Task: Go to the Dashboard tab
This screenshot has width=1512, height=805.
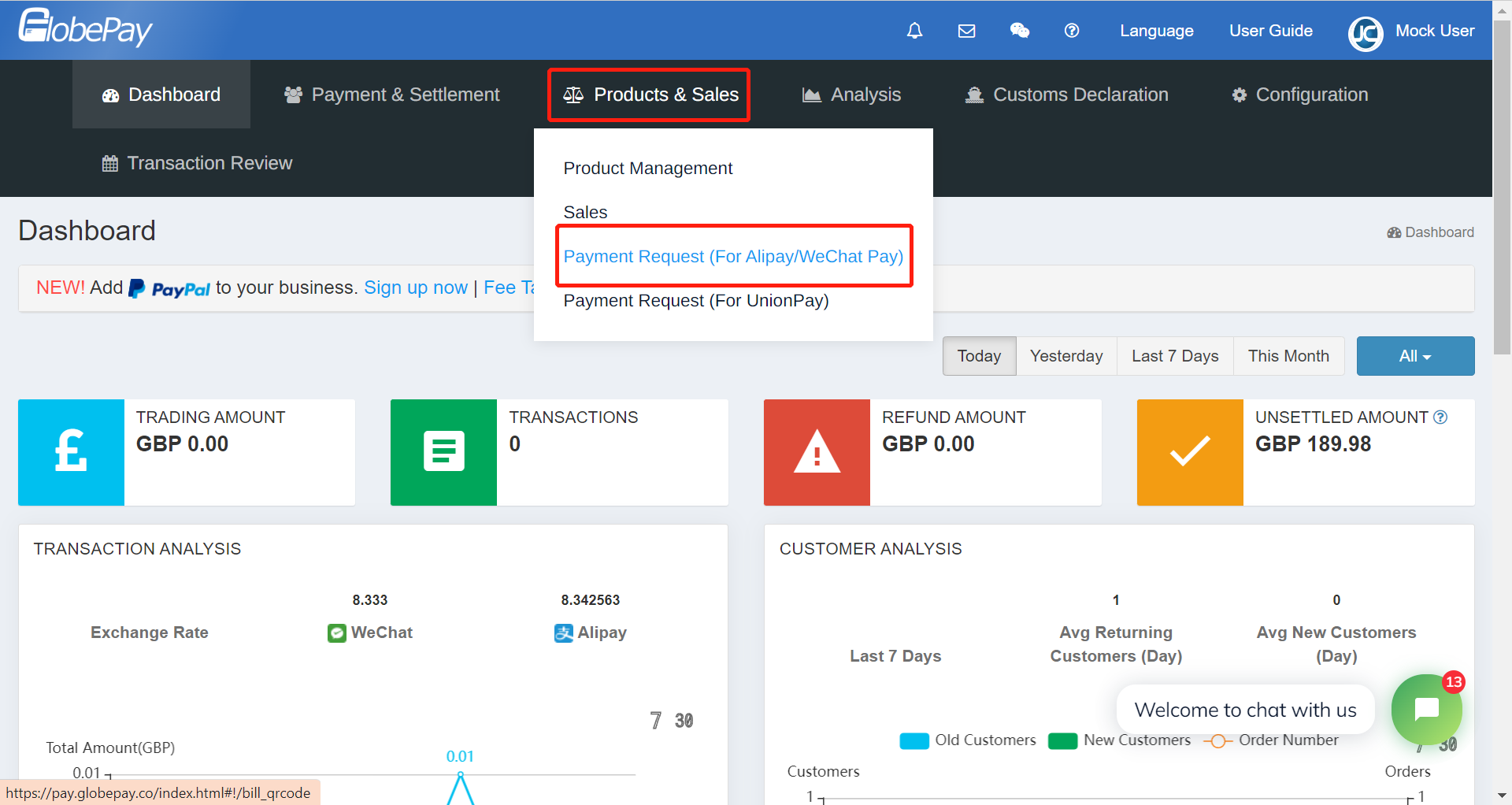Action: 161,95
